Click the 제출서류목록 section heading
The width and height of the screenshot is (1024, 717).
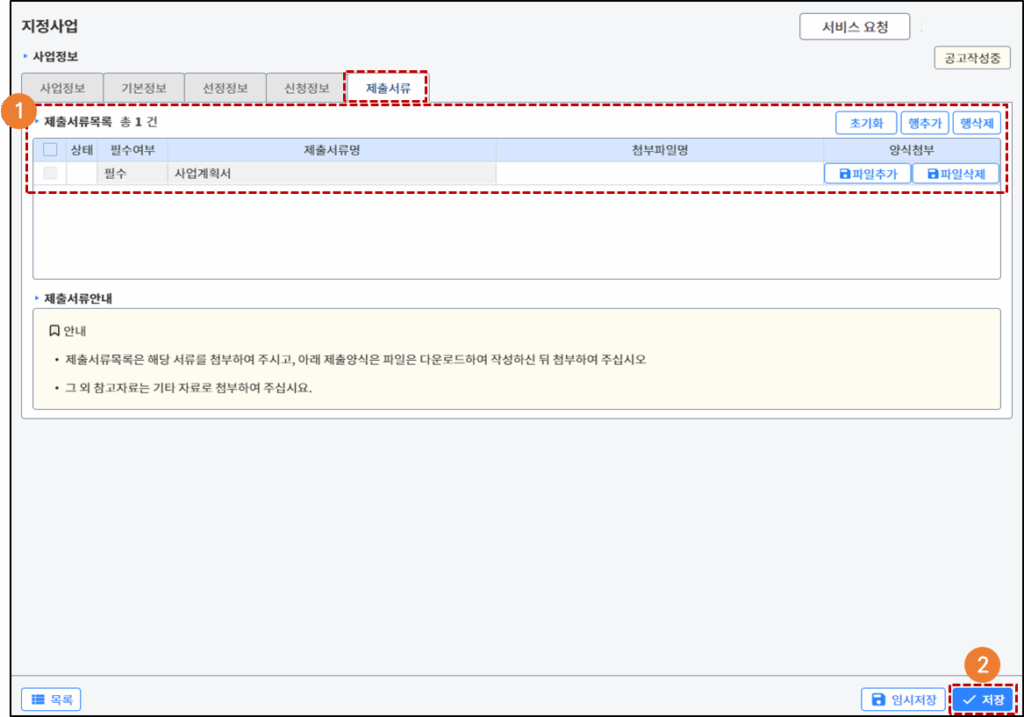[x=78, y=122]
